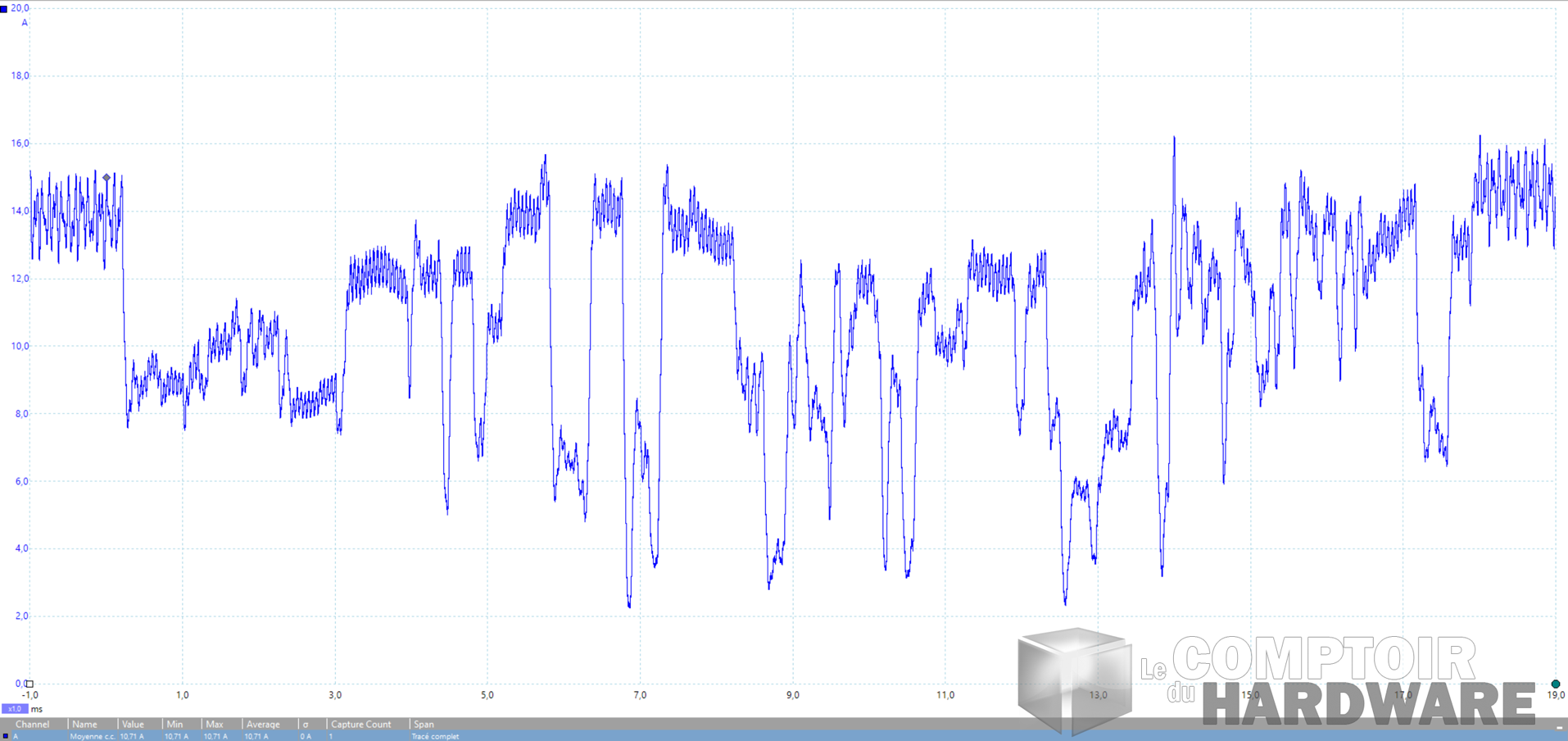Click the small channel A square in measurement row

[x=6, y=736]
